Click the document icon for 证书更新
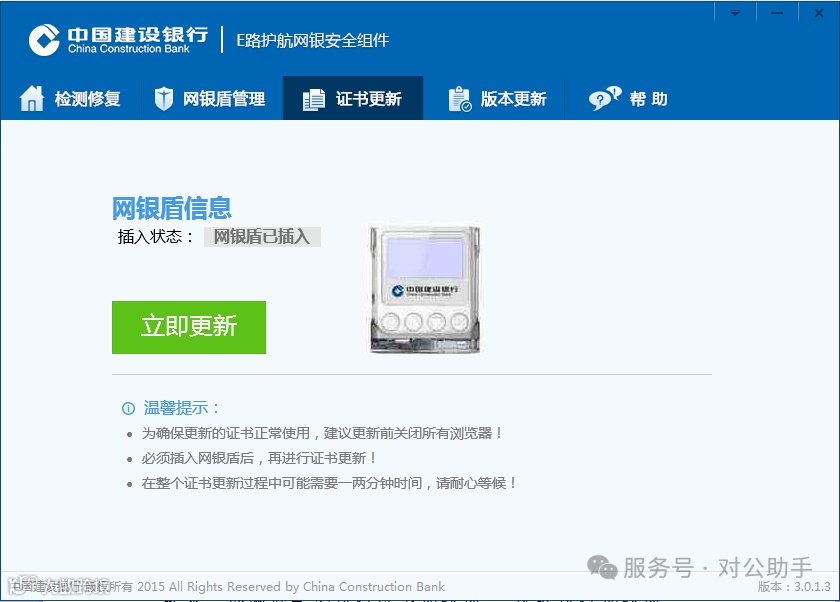This screenshot has height=602, width=840. click(x=313, y=100)
